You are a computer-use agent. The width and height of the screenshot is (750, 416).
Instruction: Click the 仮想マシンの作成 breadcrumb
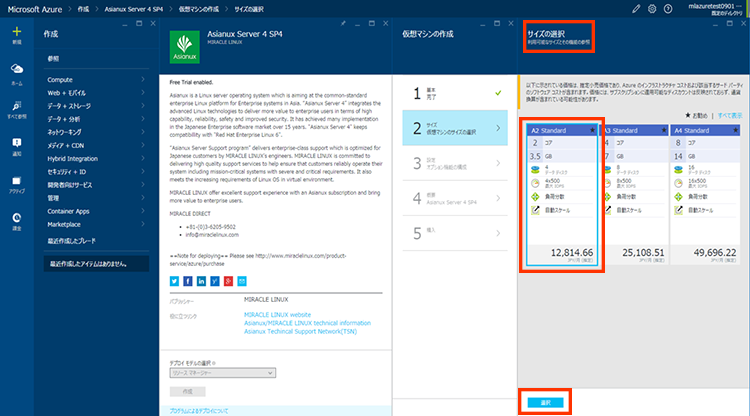point(199,9)
